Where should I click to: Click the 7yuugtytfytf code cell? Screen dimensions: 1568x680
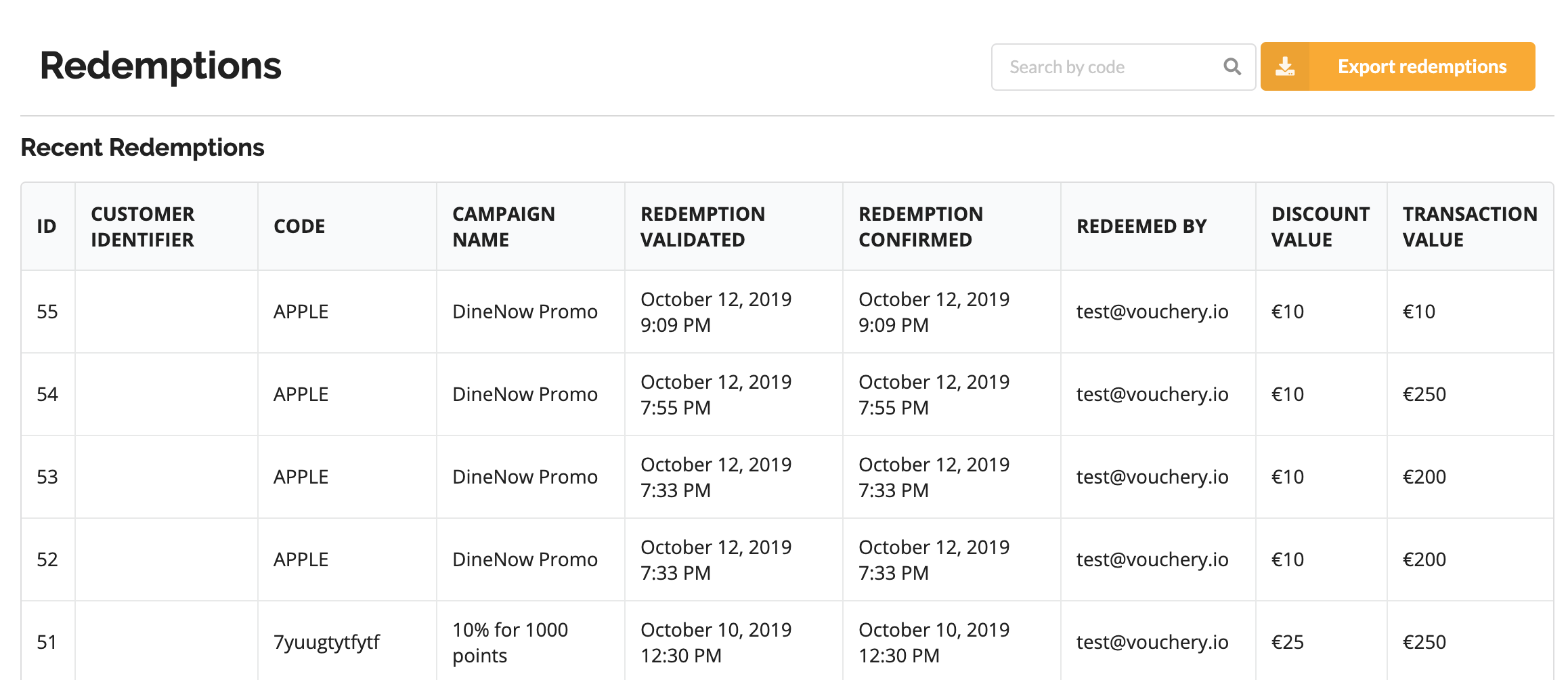326,642
